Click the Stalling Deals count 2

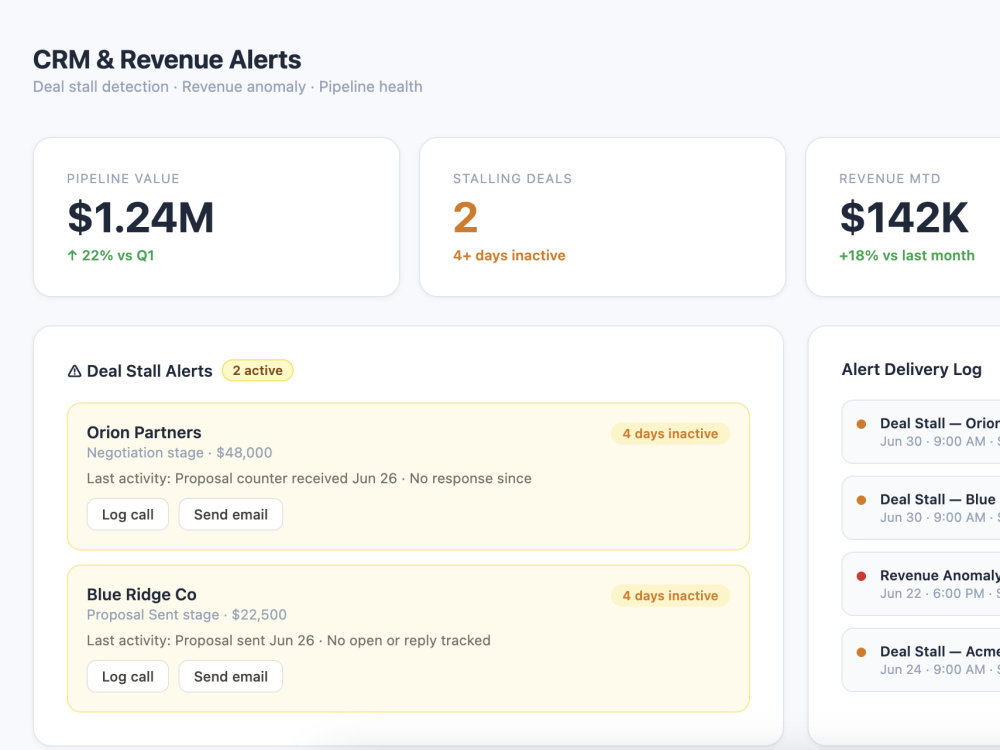[466, 217]
